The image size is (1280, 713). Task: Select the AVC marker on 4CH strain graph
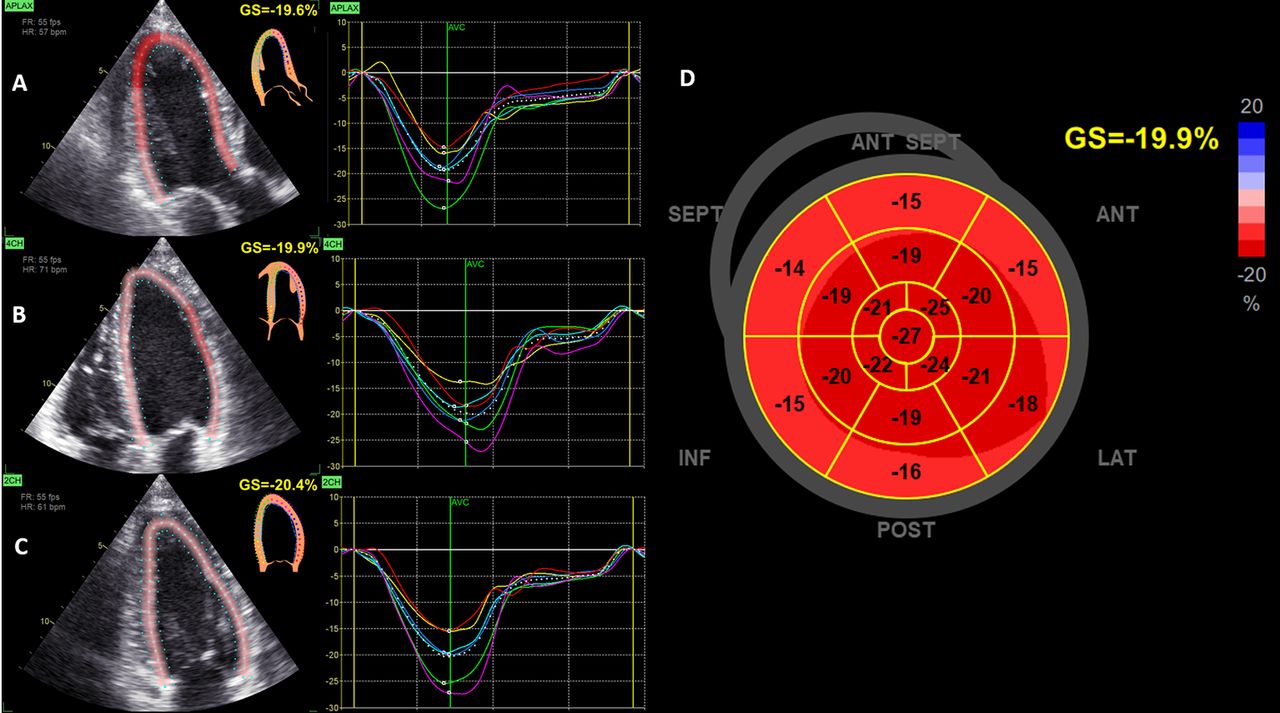pyautogui.click(x=475, y=265)
